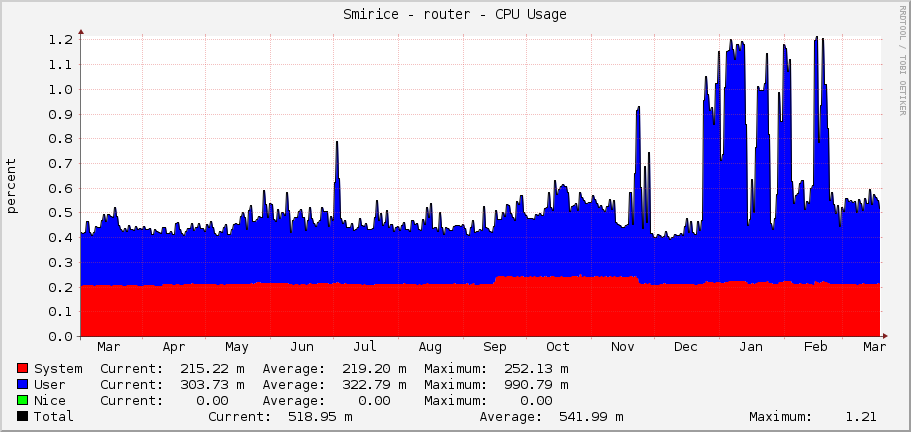Select the 'Total' legend label

54,416
